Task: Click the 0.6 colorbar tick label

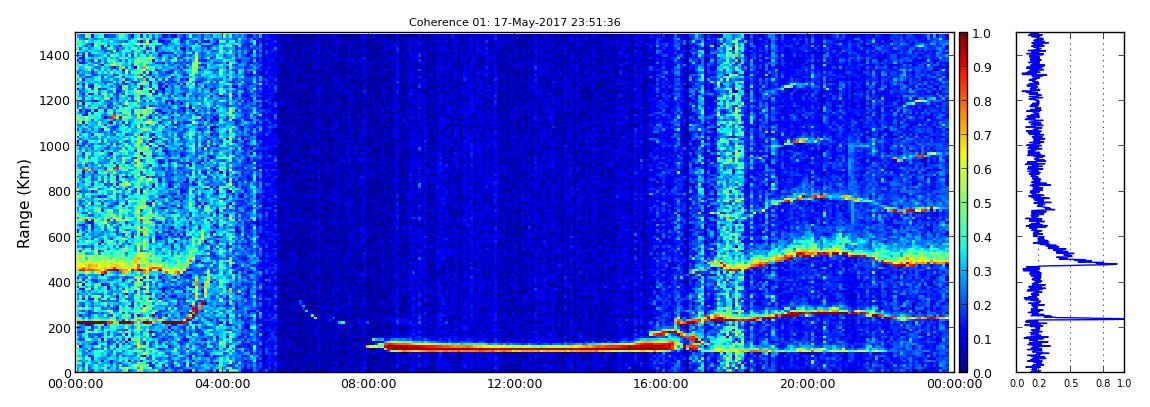Action: coord(983,169)
